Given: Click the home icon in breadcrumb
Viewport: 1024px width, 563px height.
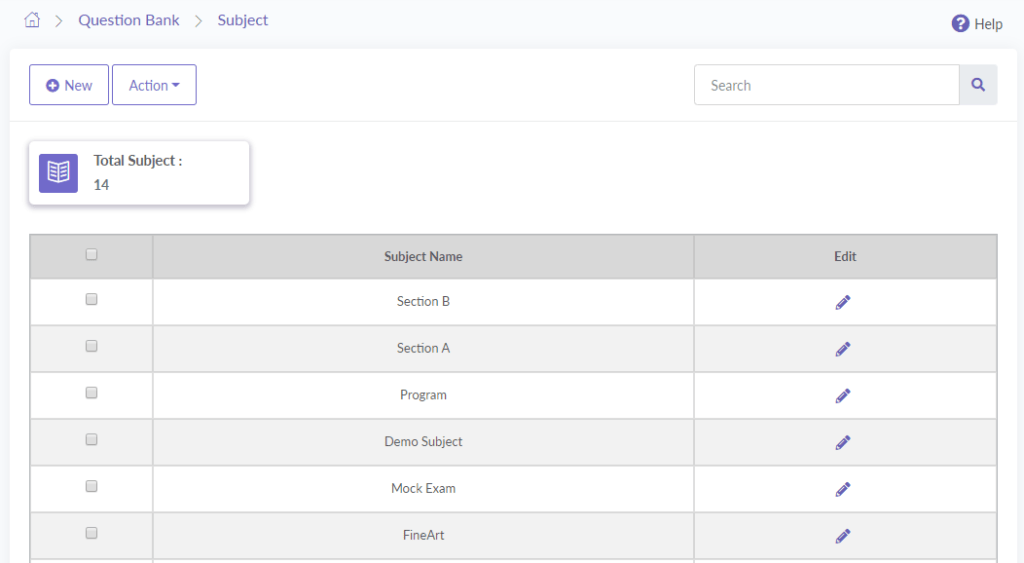Looking at the screenshot, I should [32, 20].
